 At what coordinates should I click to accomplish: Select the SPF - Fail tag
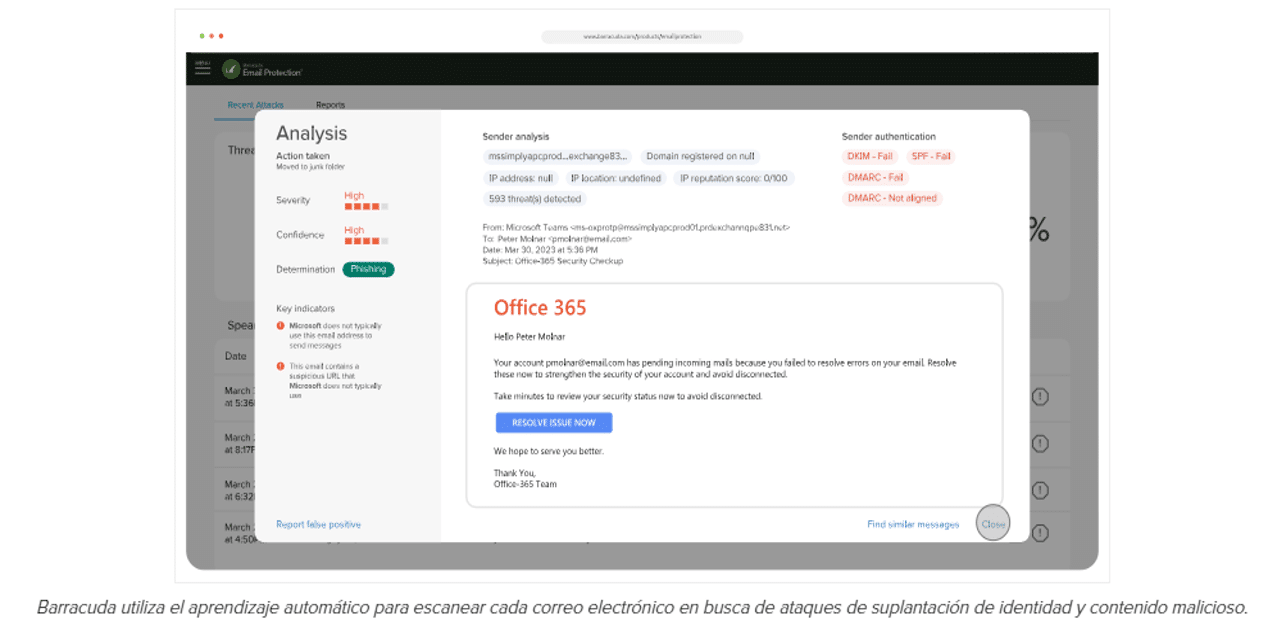pyautogui.click(x=931, y=156)
